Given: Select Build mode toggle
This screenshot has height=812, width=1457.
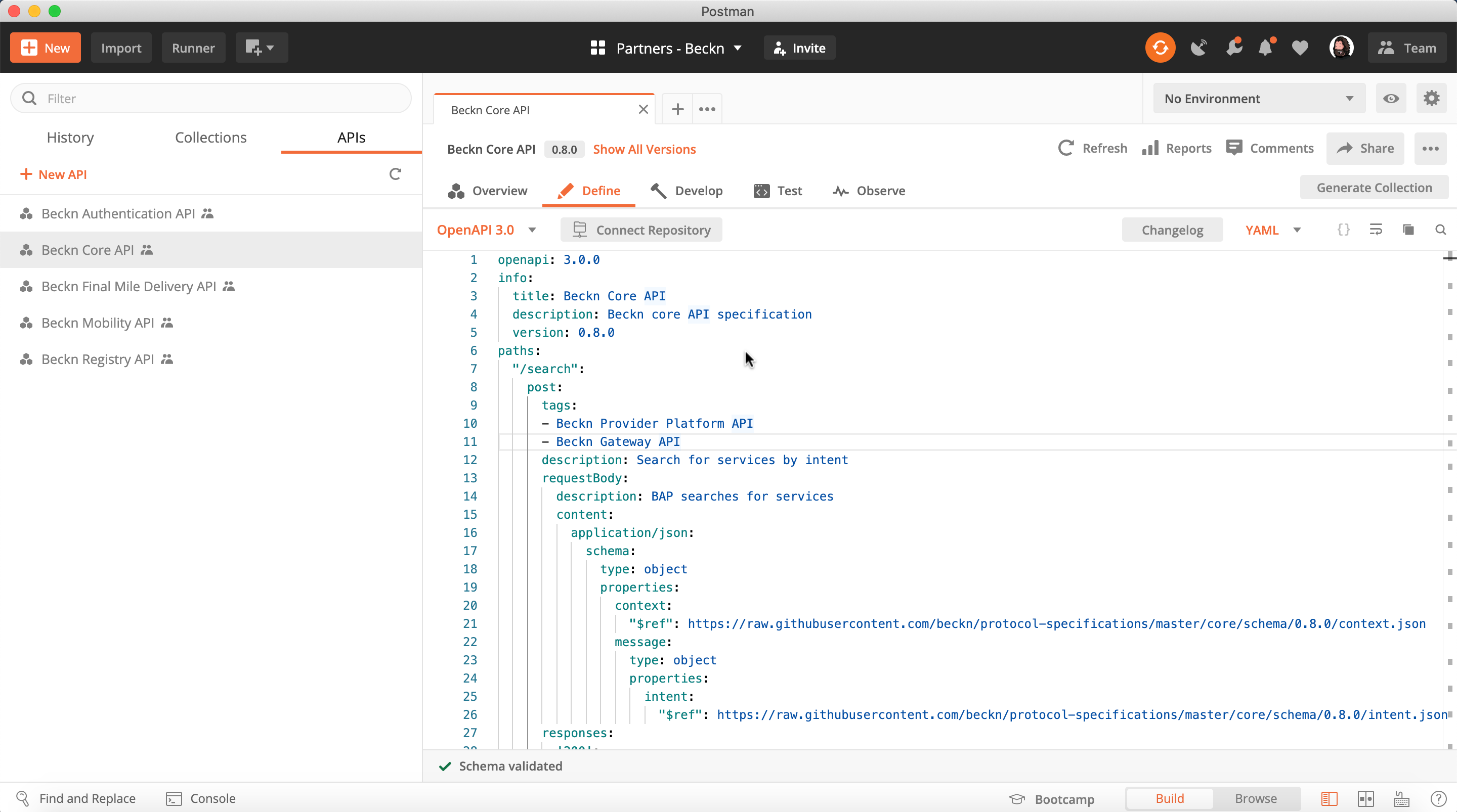Looking at the screenshot, I should pyautogui.click(x=1169, y=798).
